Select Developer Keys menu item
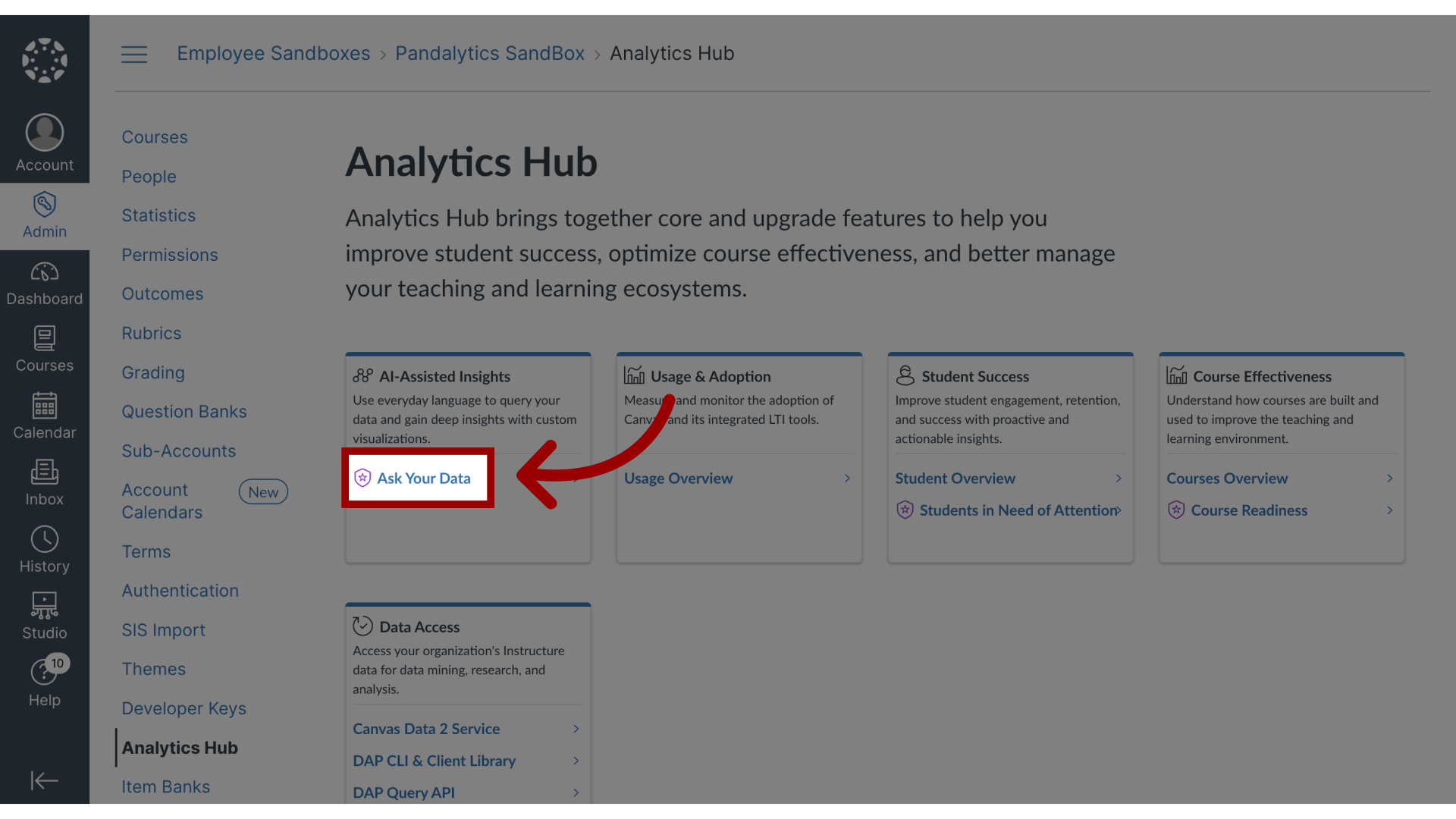This screenshot has width=1456, height=819. [184, 708]
